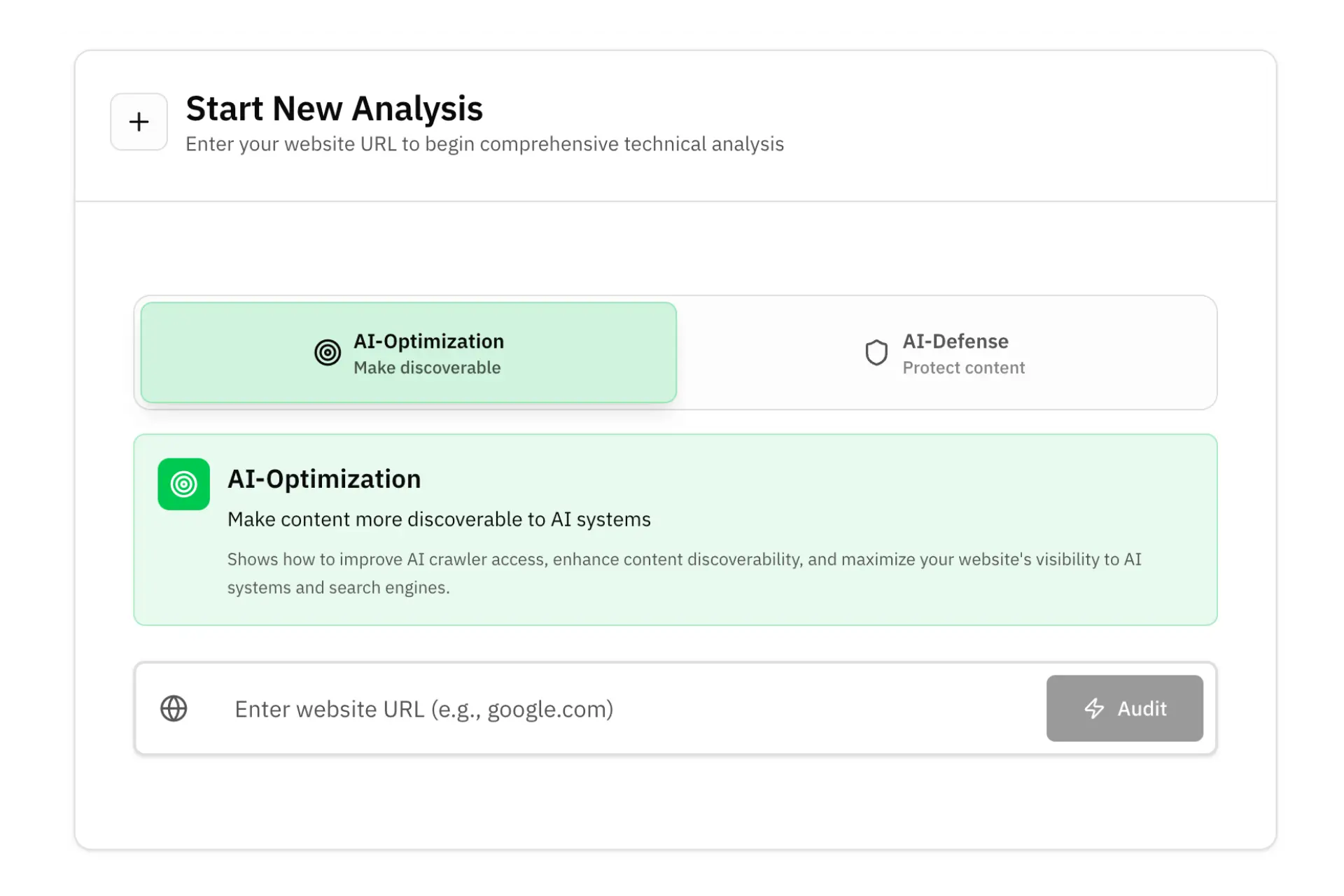This screenshot has height=896, width=1344.
Task: Click the plus icon next to Start New Analysis
Action: [138, 121]
